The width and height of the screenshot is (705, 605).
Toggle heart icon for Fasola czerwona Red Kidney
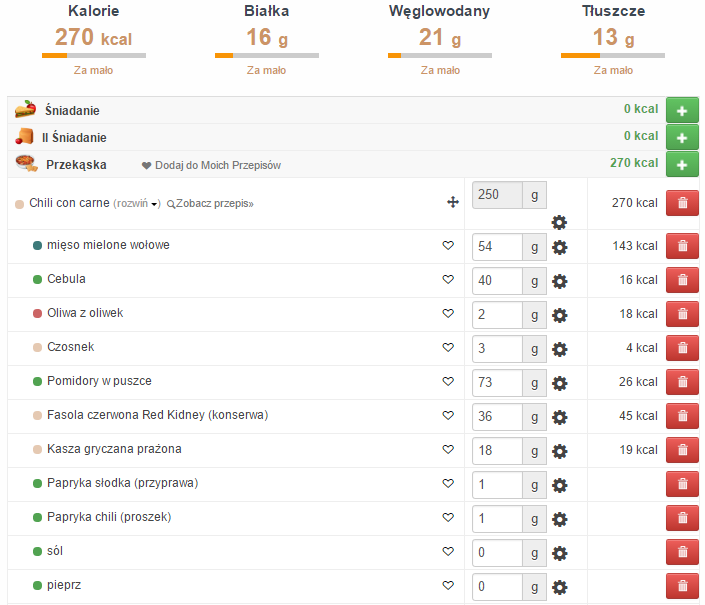[448, 416]
